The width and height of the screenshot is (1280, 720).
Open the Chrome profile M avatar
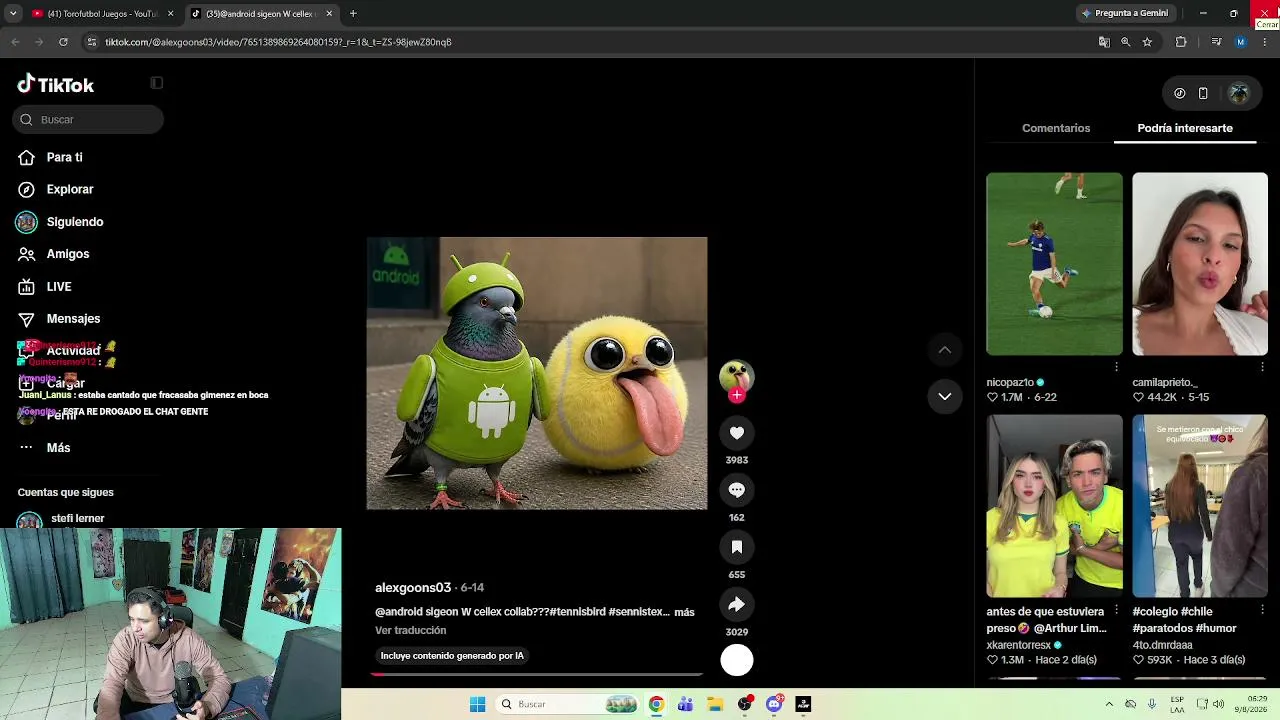coord(1241,42)
